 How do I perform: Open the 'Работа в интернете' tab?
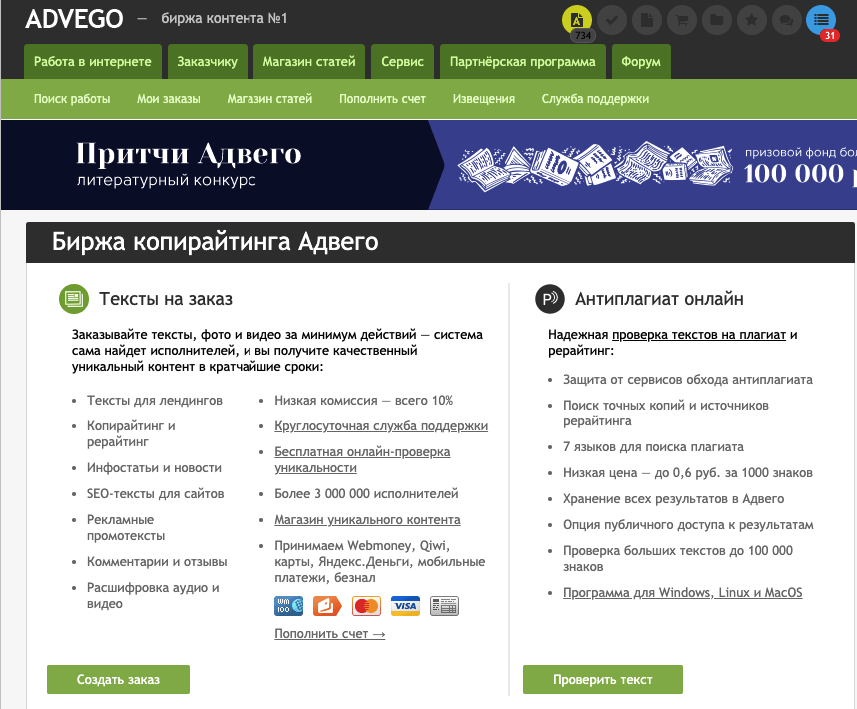(x=93, y=62)
